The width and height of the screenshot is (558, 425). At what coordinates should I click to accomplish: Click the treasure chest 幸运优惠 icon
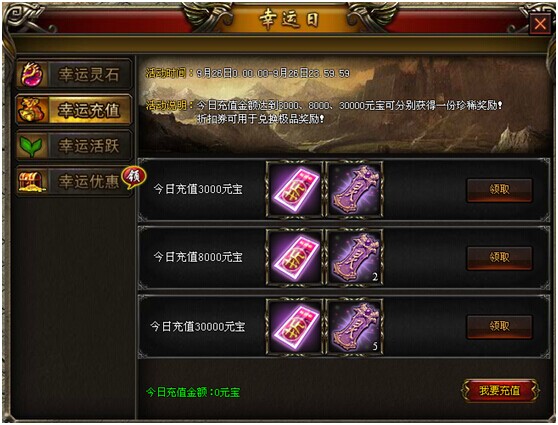32,181
